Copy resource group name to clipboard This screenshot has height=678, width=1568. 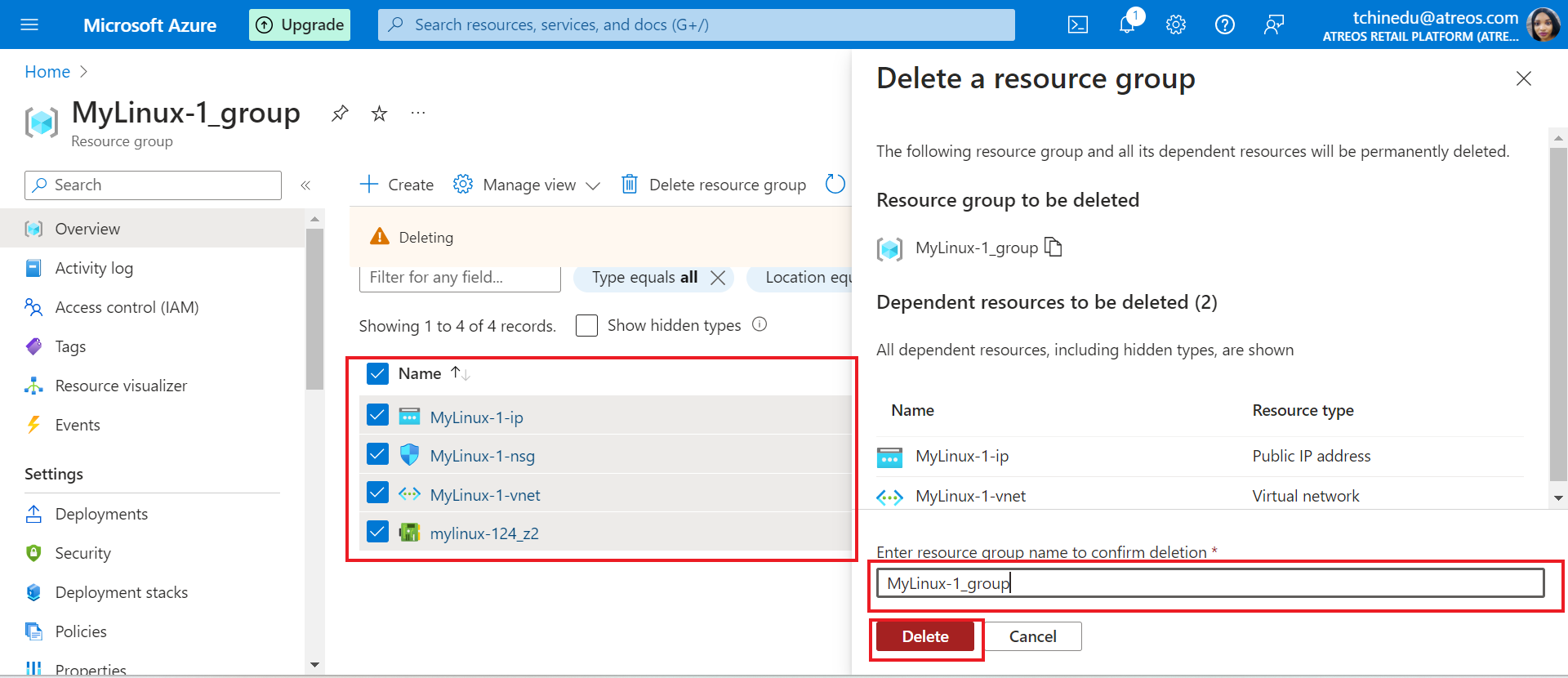(x=1053, y=247)
